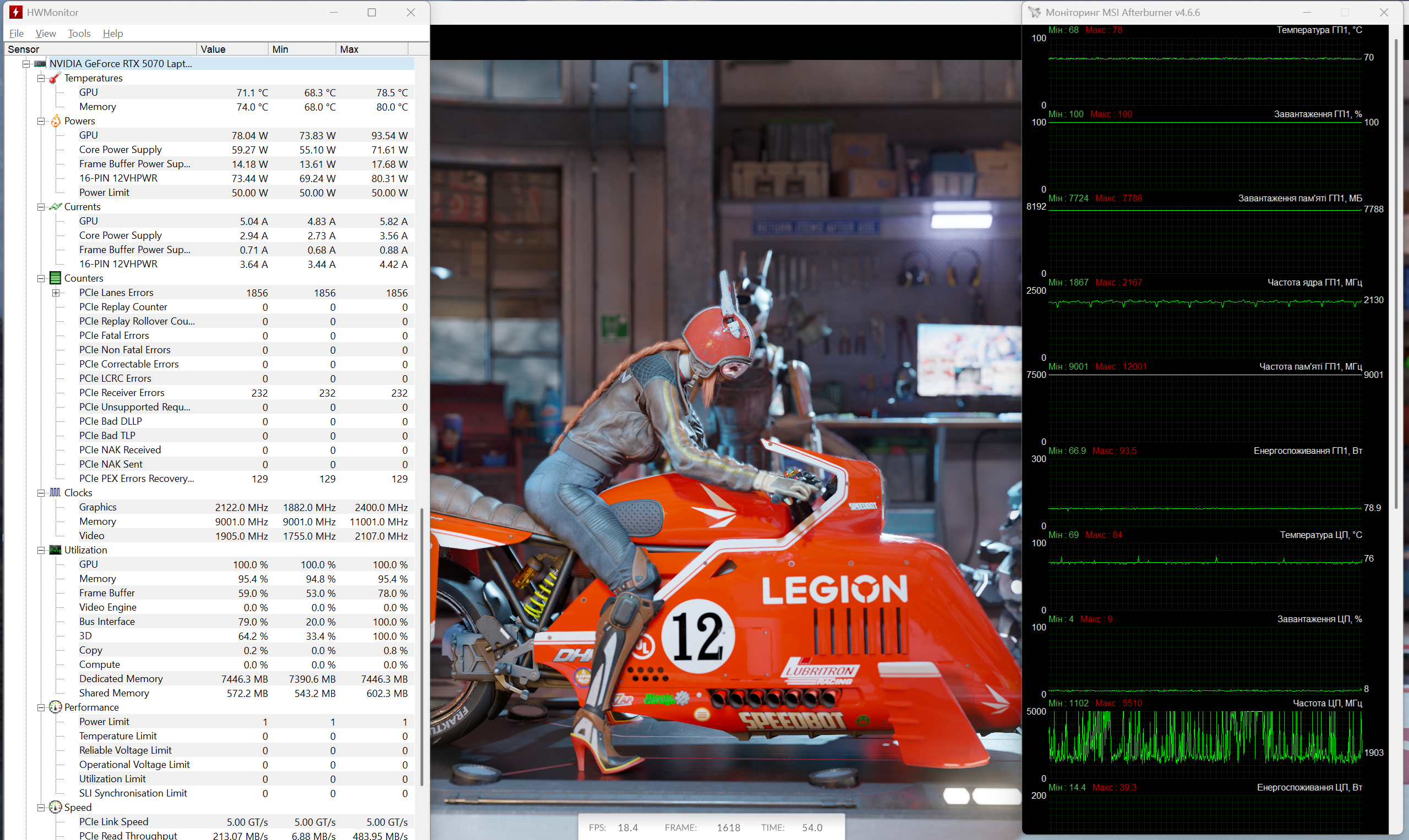Expand the PCIe Lanes Errors entry
This screenshot has width=1409, height=840.
[x=56, y=293]
